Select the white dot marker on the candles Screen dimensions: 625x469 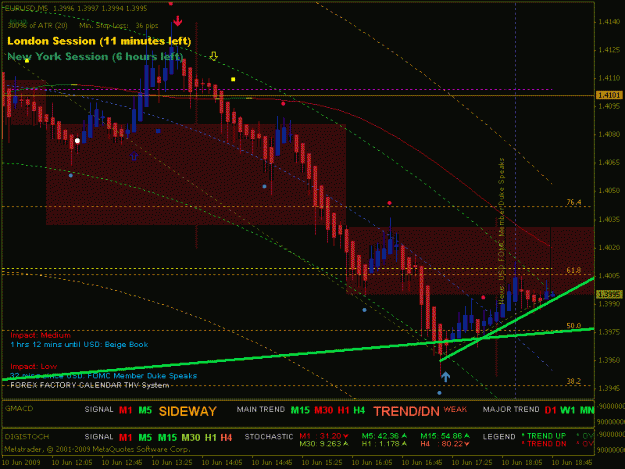77,141
